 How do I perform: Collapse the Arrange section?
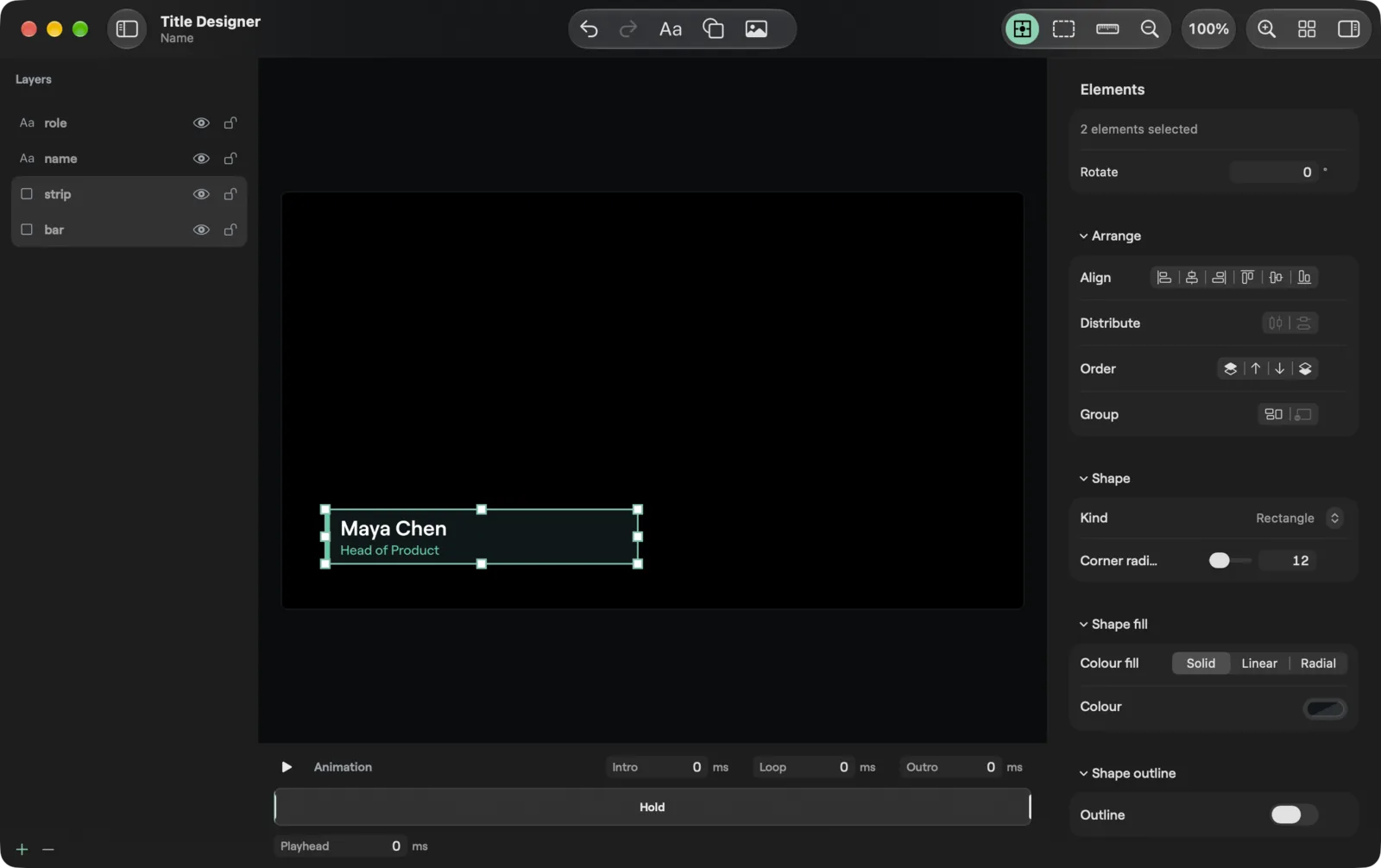pos(1110,236)
